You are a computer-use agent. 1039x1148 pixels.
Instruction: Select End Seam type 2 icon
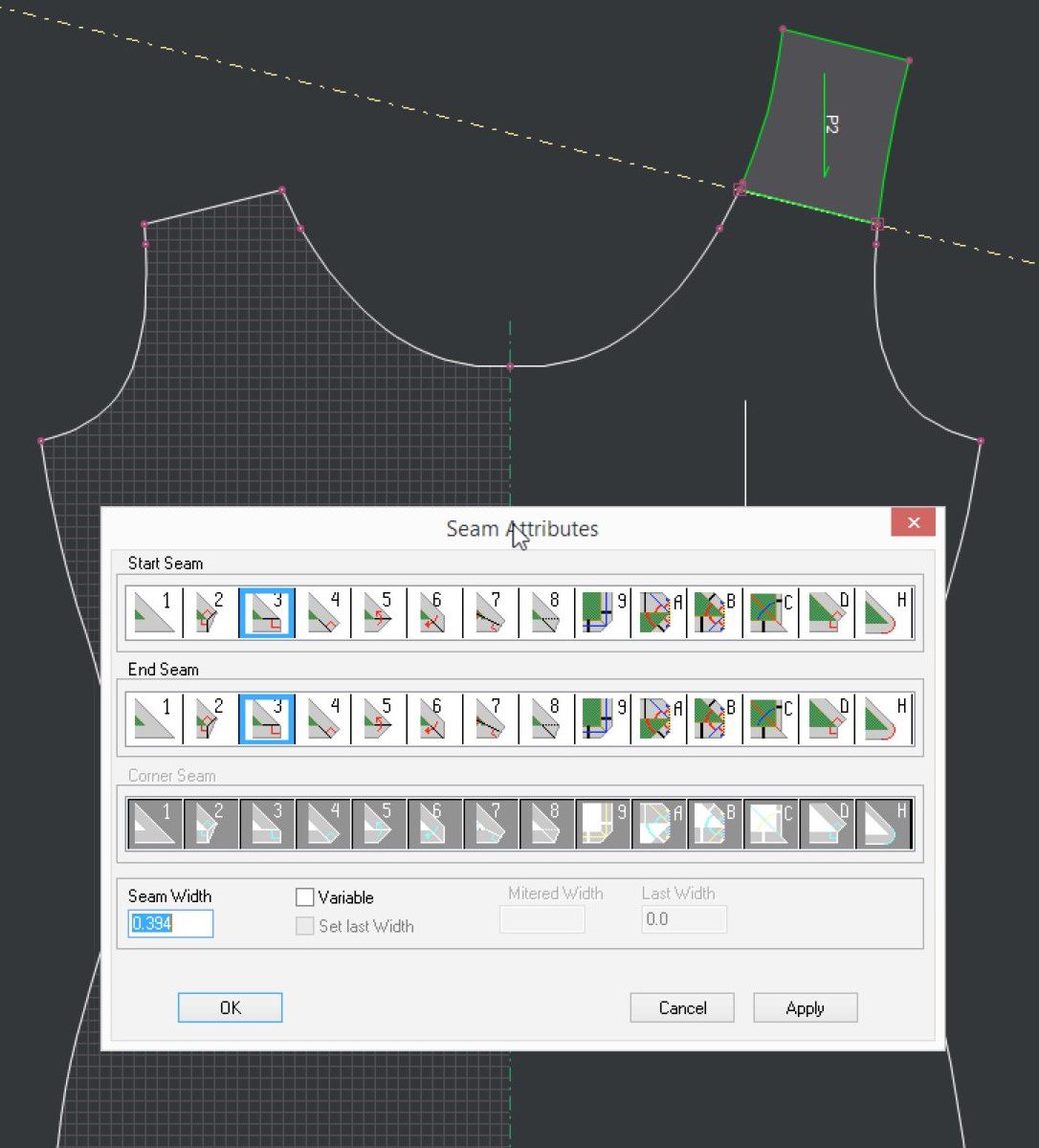pos(210,719)
